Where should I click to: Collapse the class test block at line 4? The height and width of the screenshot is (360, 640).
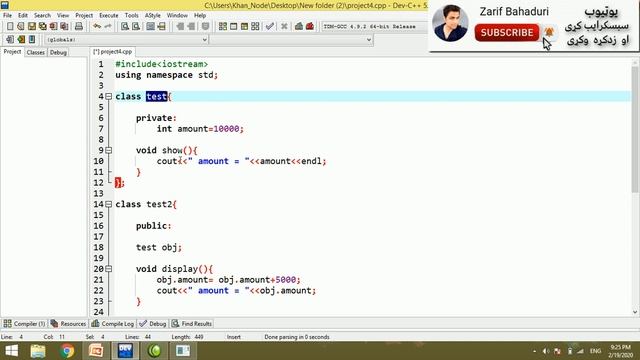pos(109,97)
